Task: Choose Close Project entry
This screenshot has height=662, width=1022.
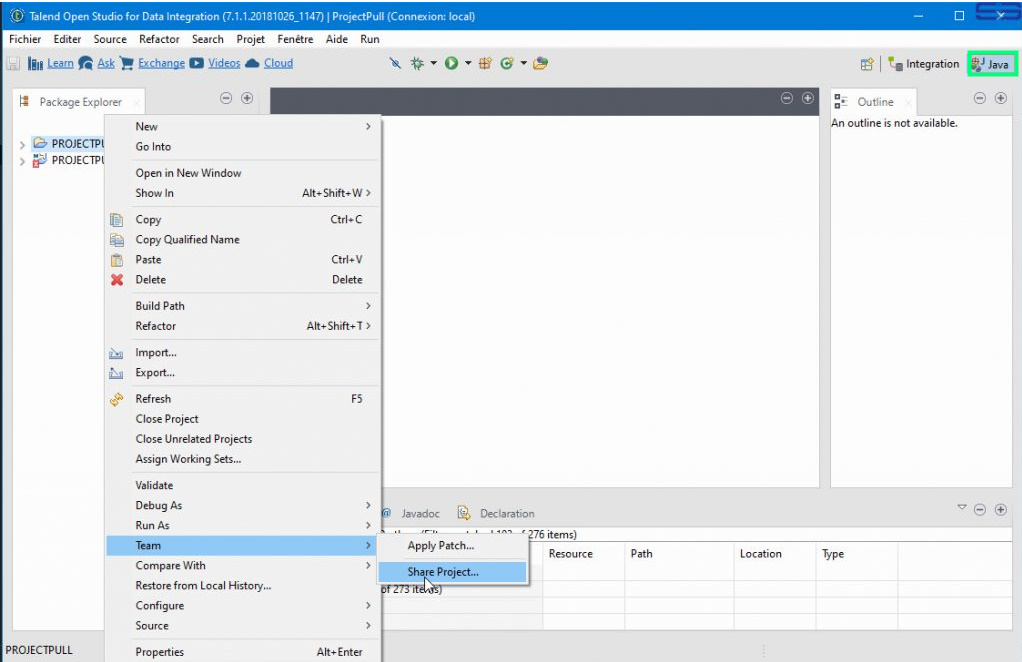Action: pyautogui.click(x=242, y=419)
